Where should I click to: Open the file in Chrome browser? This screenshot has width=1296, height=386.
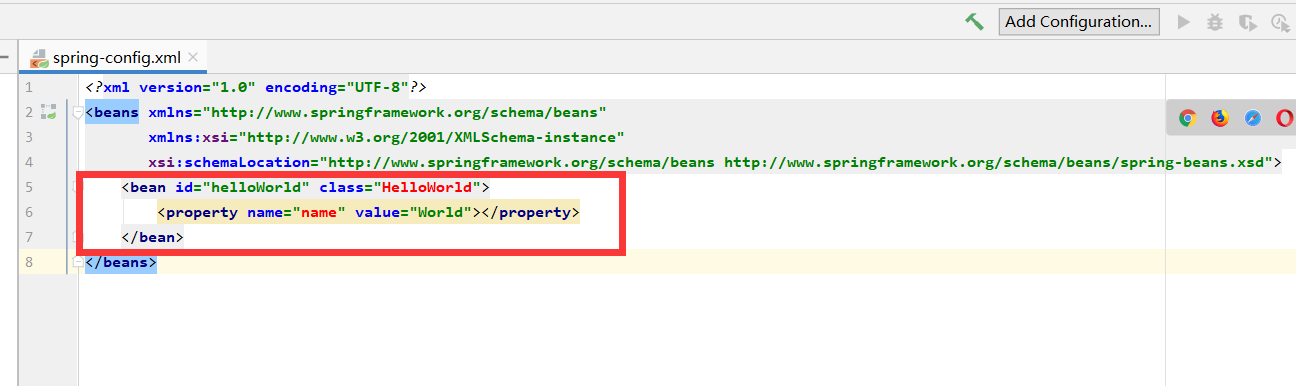point(1187,118)
